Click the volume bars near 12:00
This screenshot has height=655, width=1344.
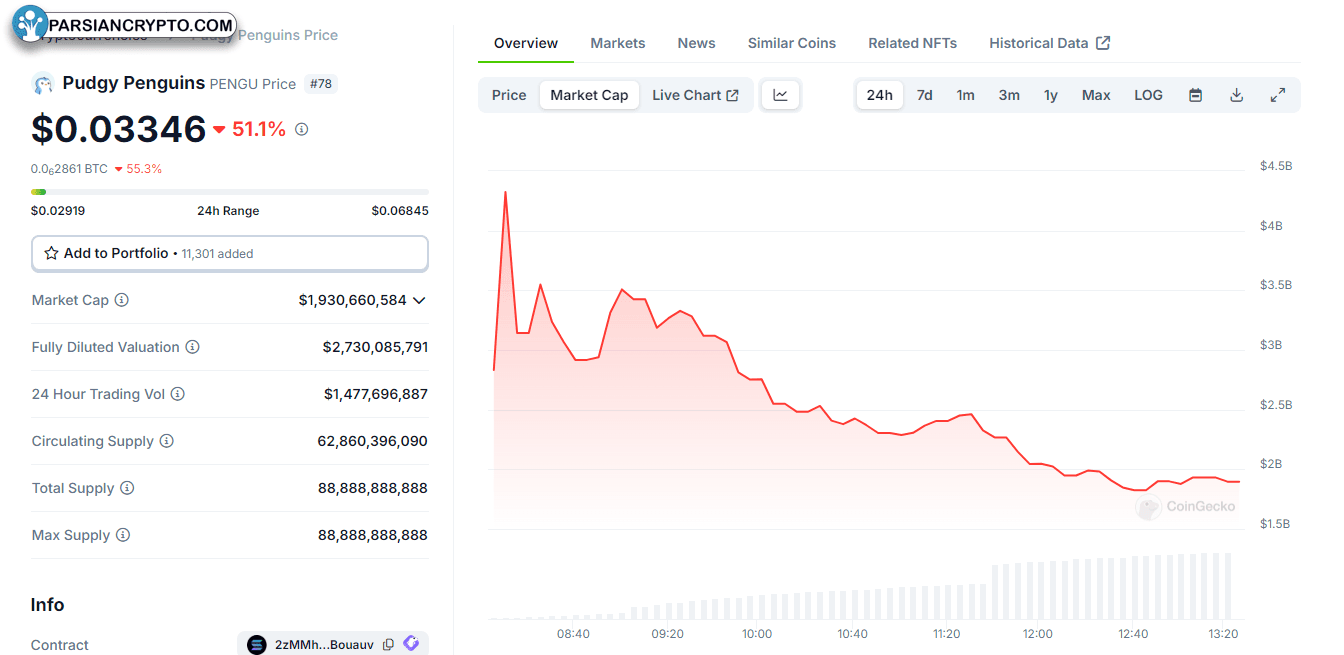[x=1037, y=590]
